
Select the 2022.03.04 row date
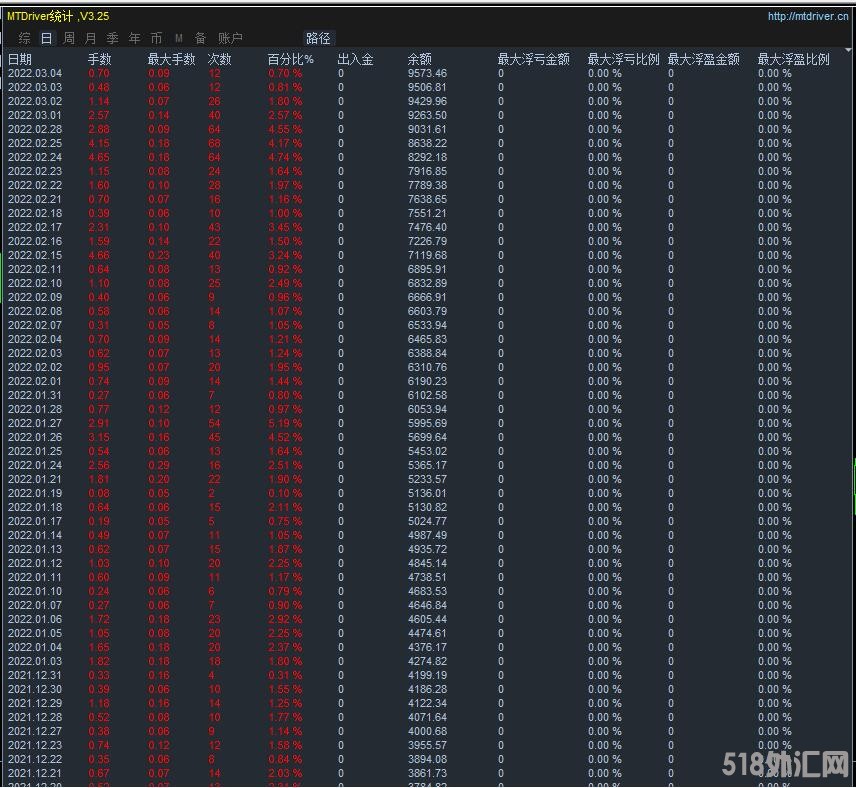point(35,74)
